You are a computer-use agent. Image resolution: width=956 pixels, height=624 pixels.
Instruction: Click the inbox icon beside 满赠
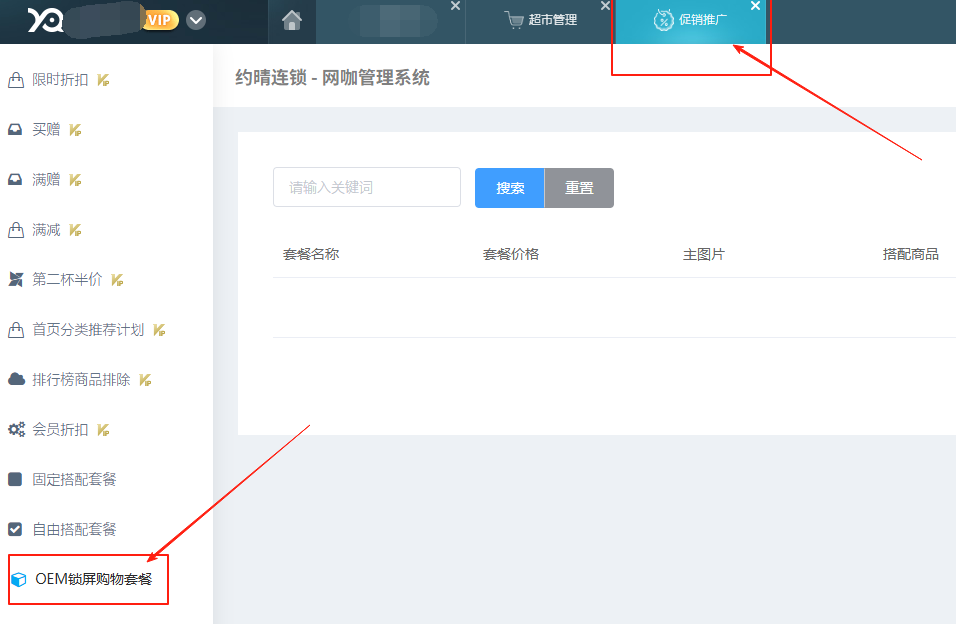[x=15, y=179]
